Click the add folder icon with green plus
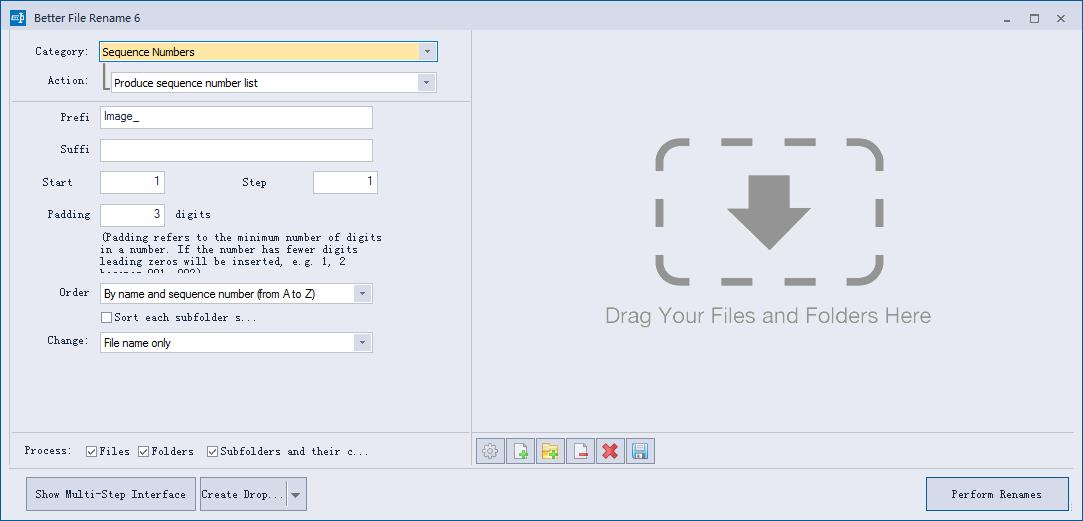Viewport: 1083px width, 521px height. [550, 452]
